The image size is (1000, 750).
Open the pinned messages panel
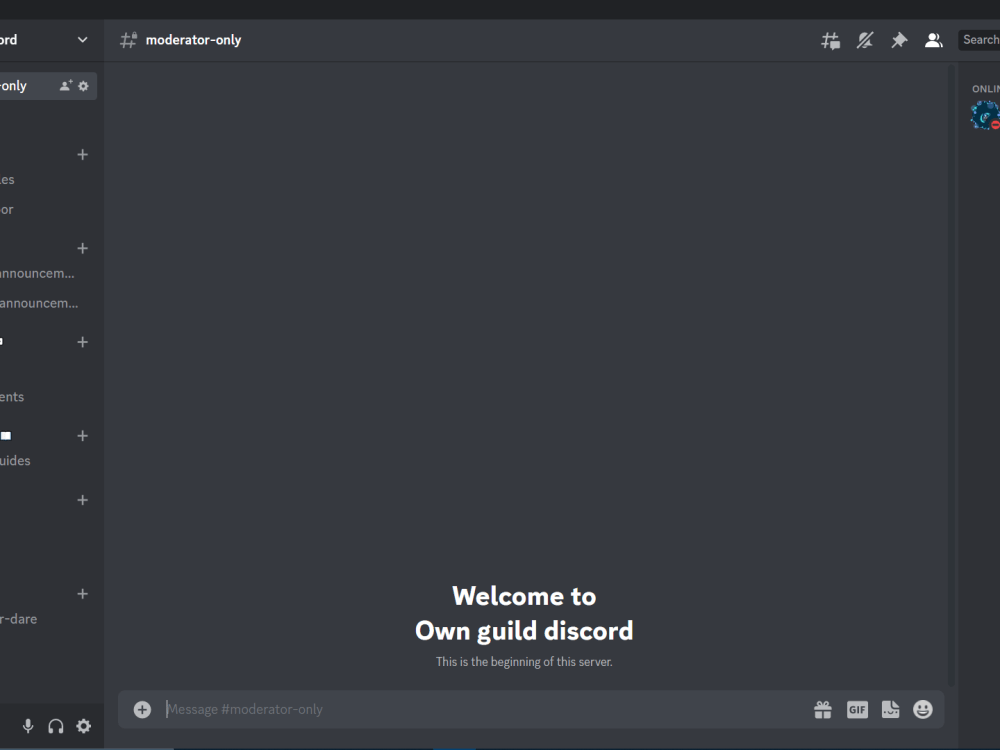pos(899,40)
